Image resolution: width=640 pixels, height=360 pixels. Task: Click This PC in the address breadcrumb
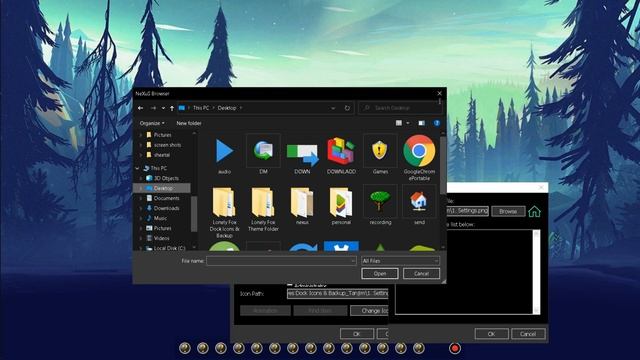(201, 108)
